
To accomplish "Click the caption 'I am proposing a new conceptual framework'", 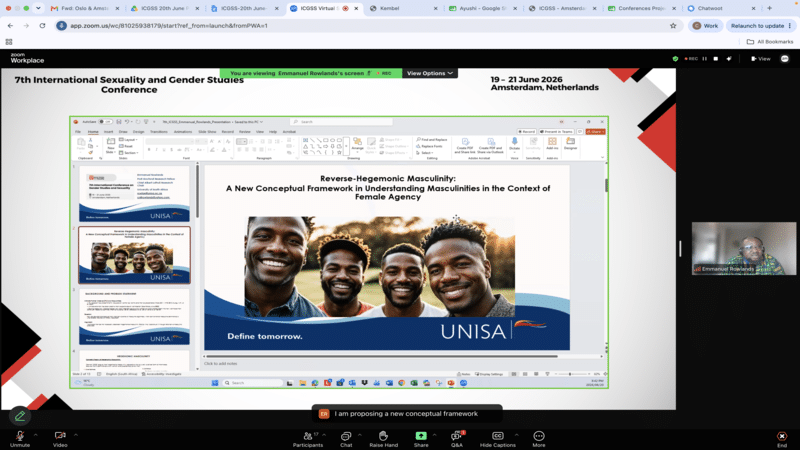I will click(406, 414).
